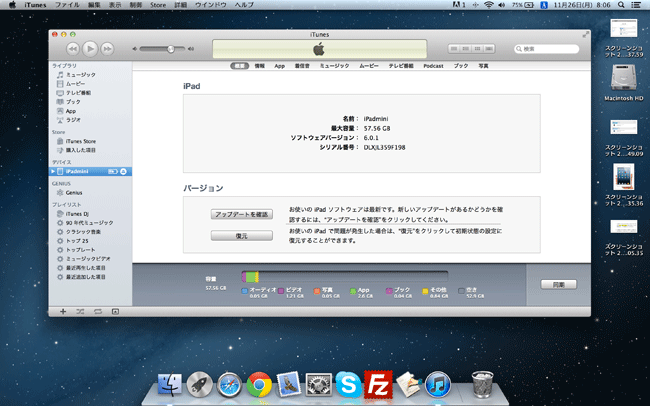Click the Spotlight magnifier in menu bar

click(x=621, y=5)
